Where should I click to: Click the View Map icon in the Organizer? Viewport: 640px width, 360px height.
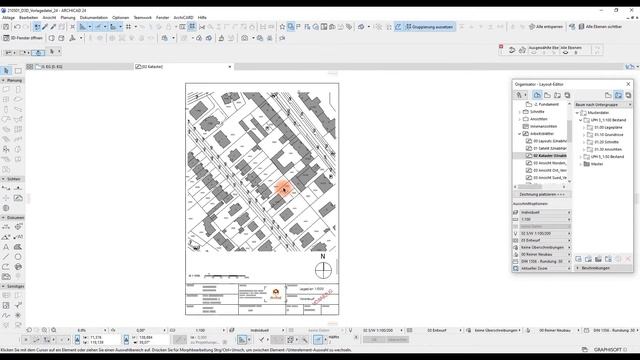547,95
